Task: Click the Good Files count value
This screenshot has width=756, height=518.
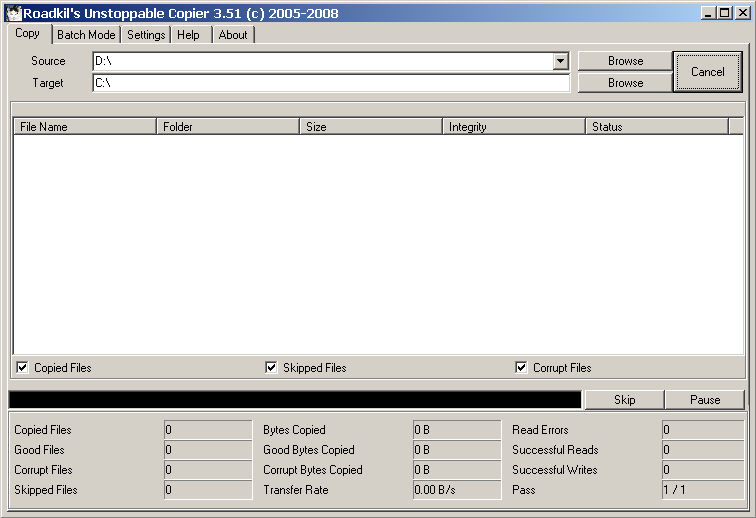Action: 208,450
